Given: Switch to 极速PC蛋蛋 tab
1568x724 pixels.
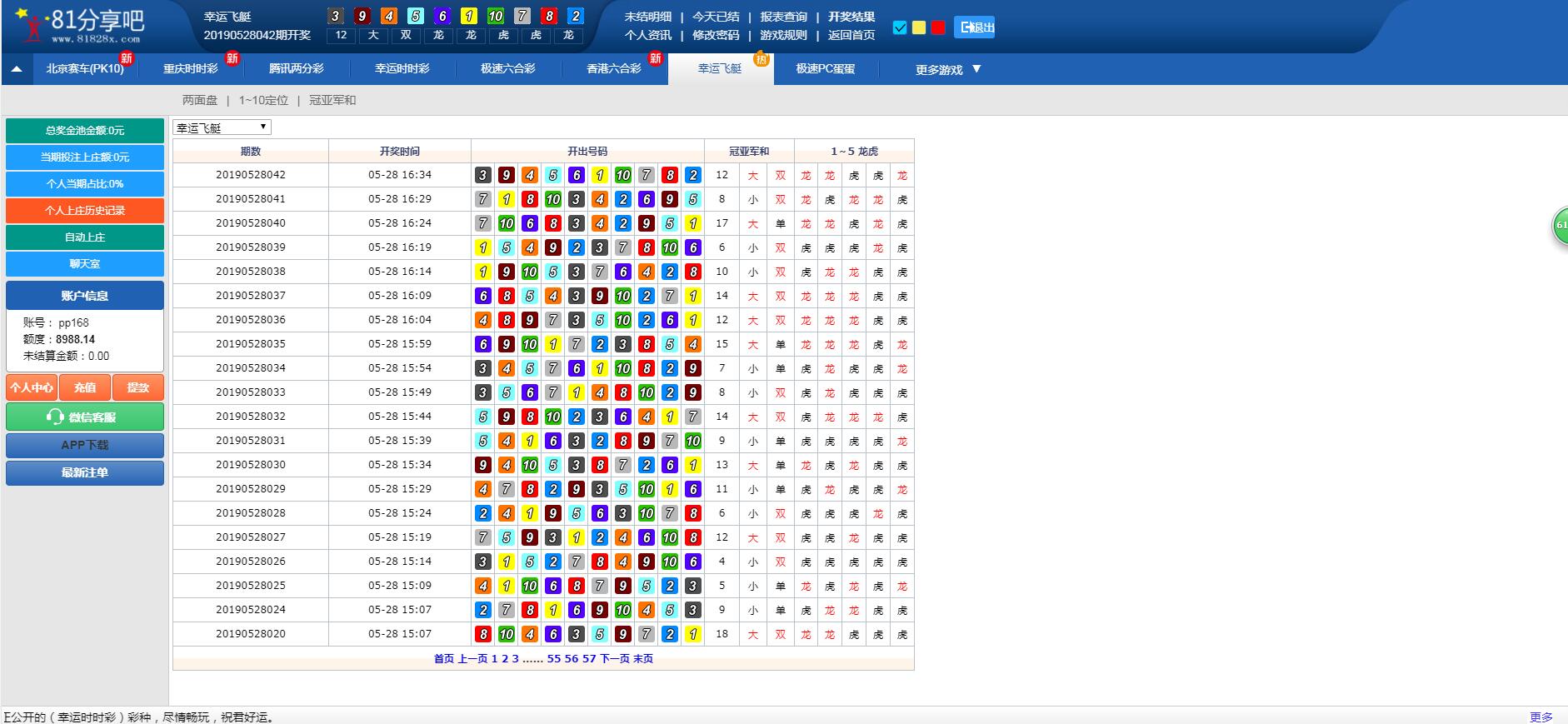Looking at the screenshot, I should [x=825, y=69].
